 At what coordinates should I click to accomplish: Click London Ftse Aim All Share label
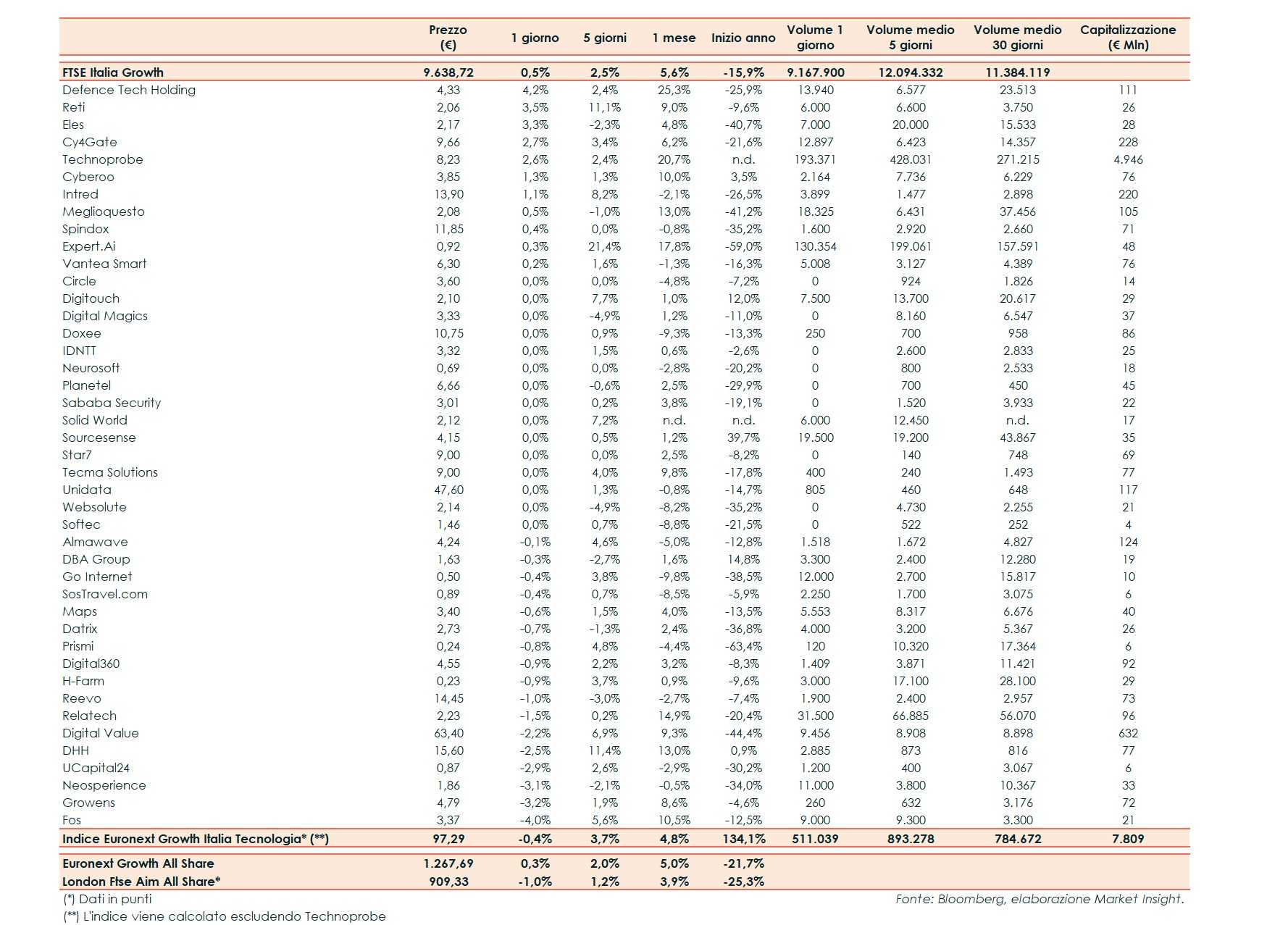(141, 882)
